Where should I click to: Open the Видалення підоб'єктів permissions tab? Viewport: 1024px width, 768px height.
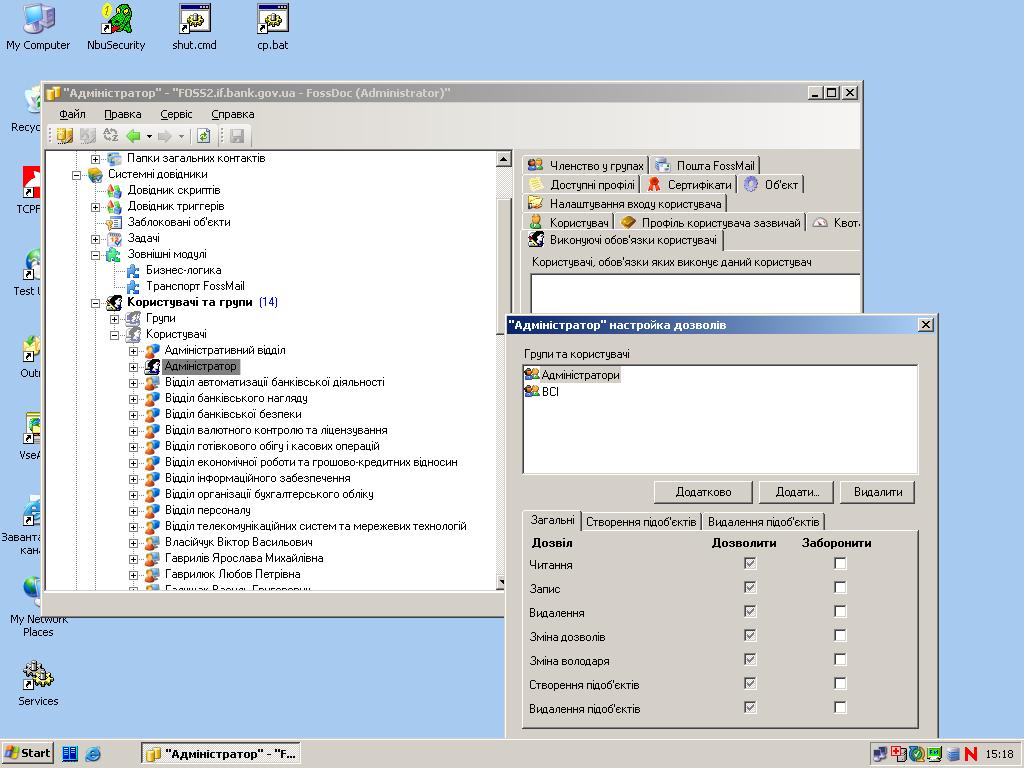point(763,522)
